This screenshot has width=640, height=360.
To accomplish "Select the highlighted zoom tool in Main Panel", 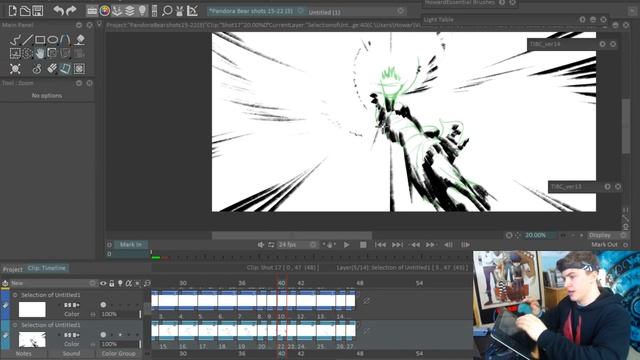I will point(65,69).
